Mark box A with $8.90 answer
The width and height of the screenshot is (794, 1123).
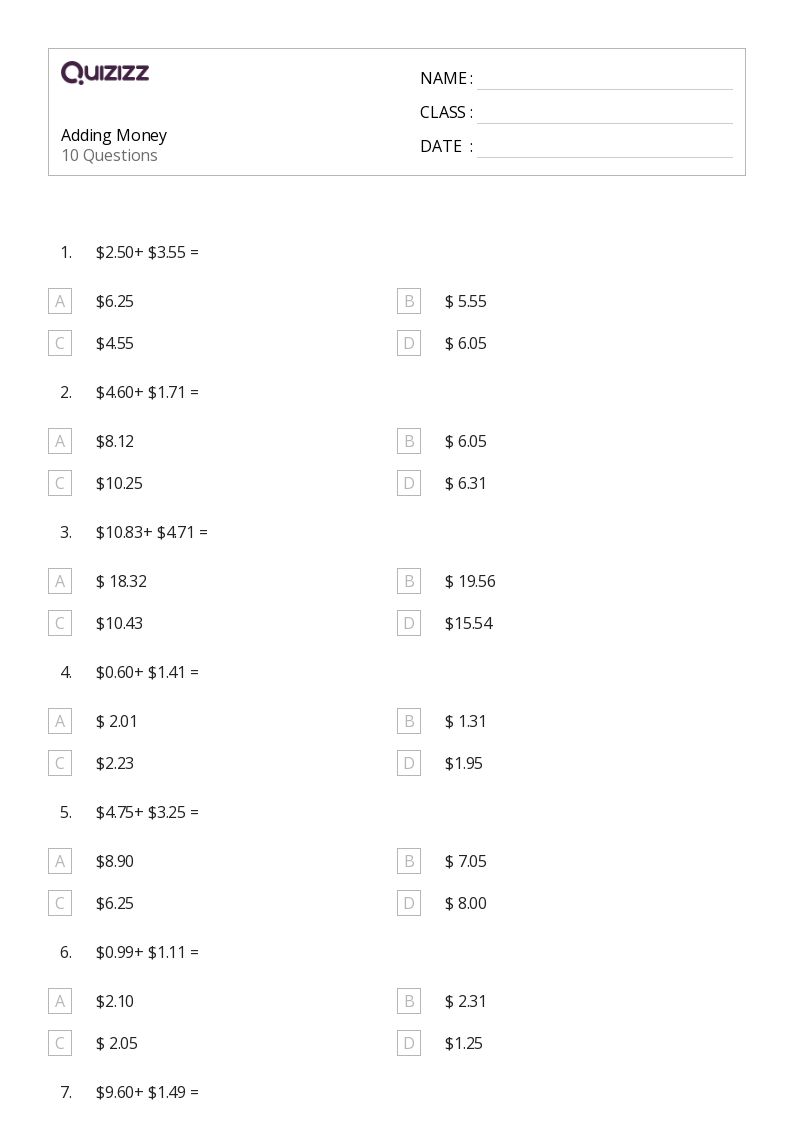[x=60, y=861]
